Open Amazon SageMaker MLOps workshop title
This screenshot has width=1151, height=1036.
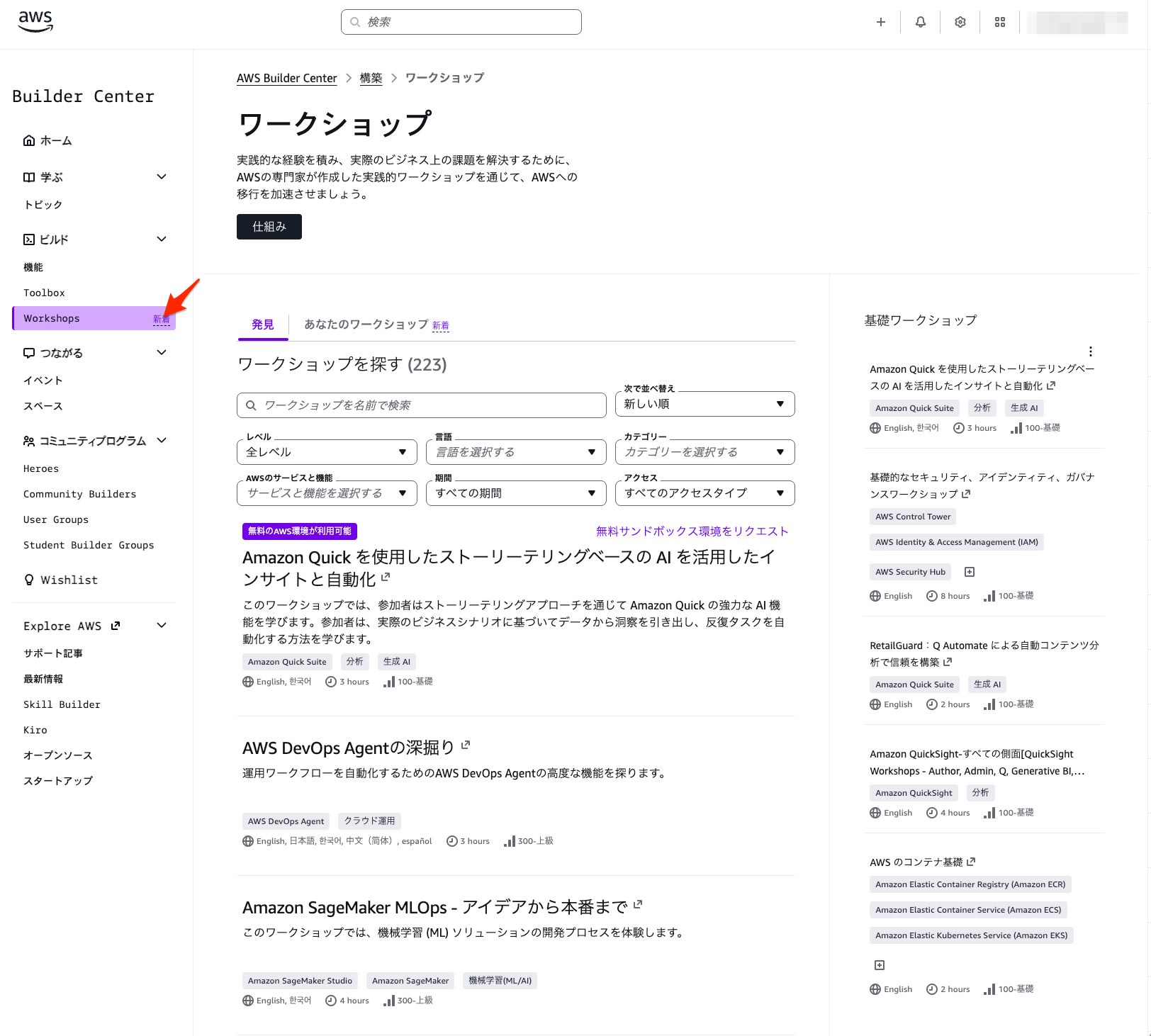(434, 907)
